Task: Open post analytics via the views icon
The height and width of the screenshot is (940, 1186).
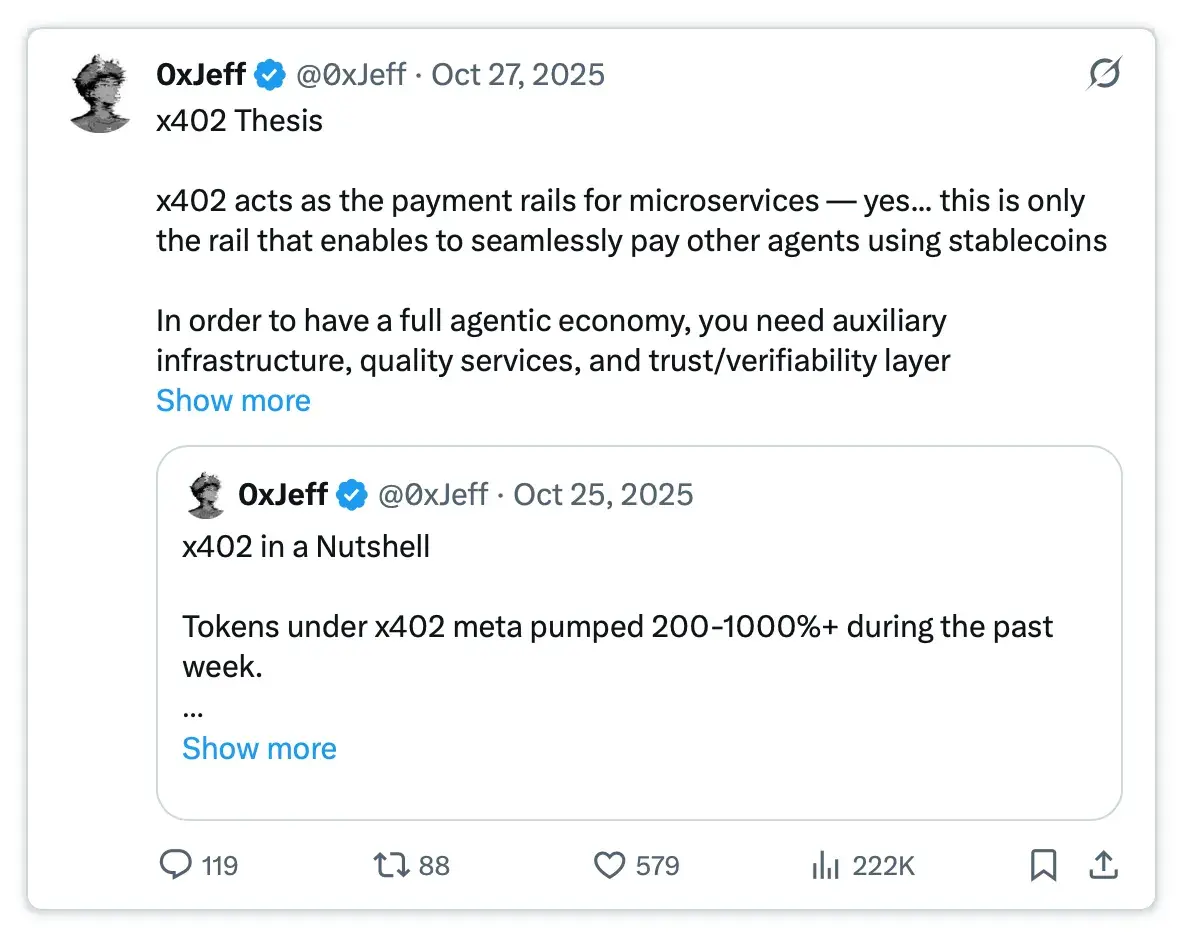Action: (825, 866)
